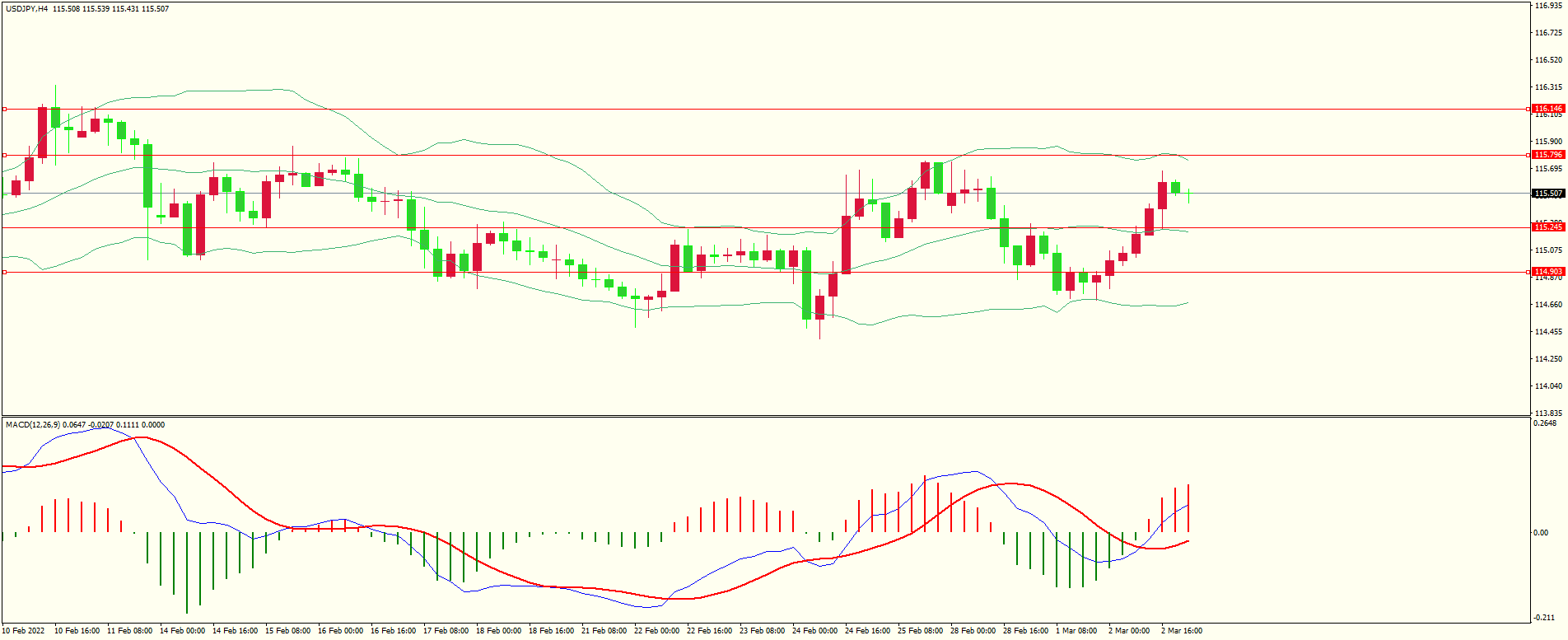1568x640 pixels.
Task: Click the 115.695 price axis label
Action: [1548, 169]
